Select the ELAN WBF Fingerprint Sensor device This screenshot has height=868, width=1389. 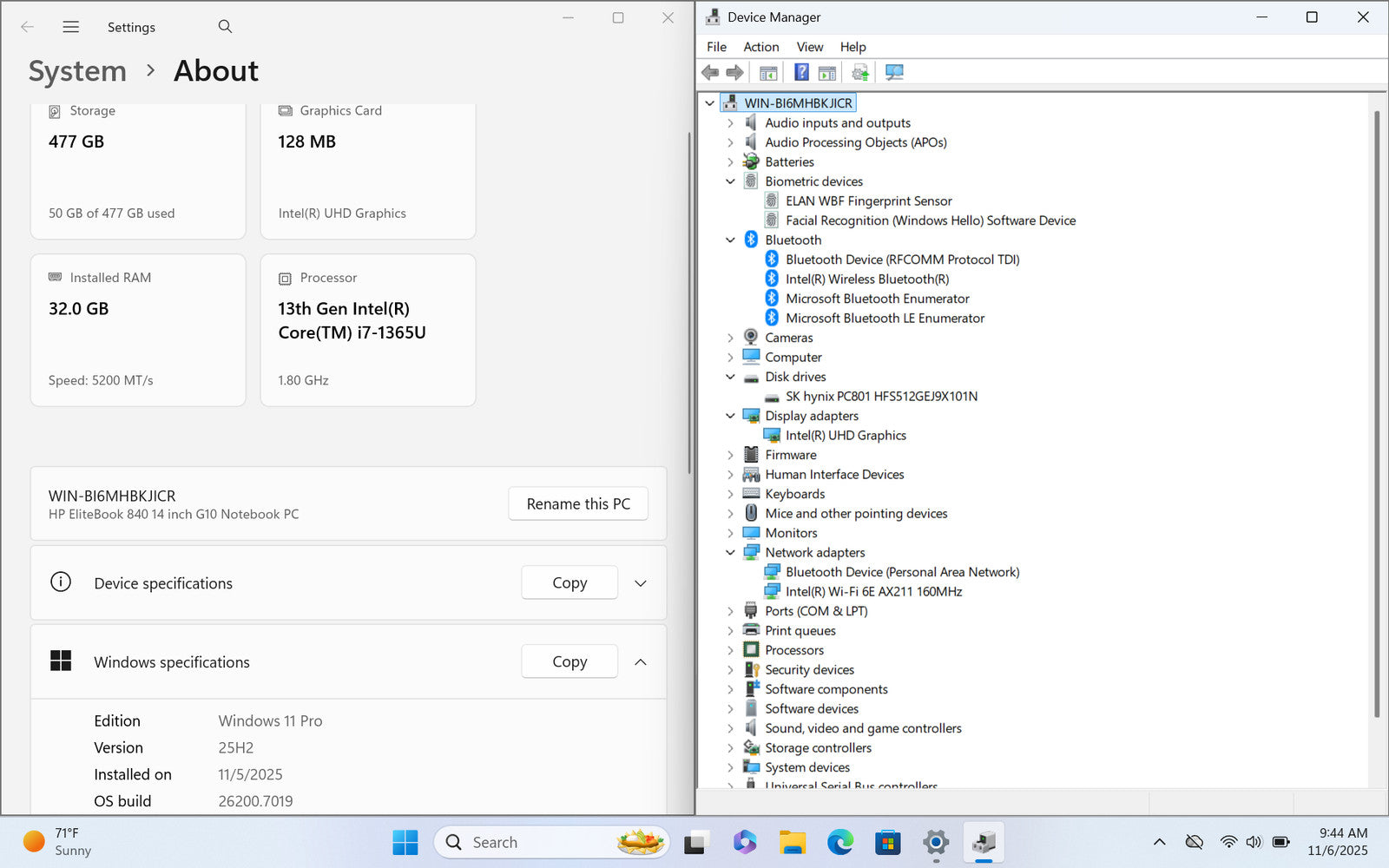click(868, 201)
